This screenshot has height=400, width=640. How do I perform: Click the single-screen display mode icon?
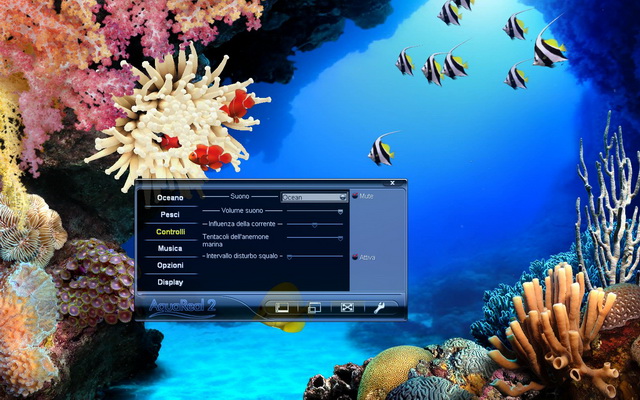[x=282, y=308]
